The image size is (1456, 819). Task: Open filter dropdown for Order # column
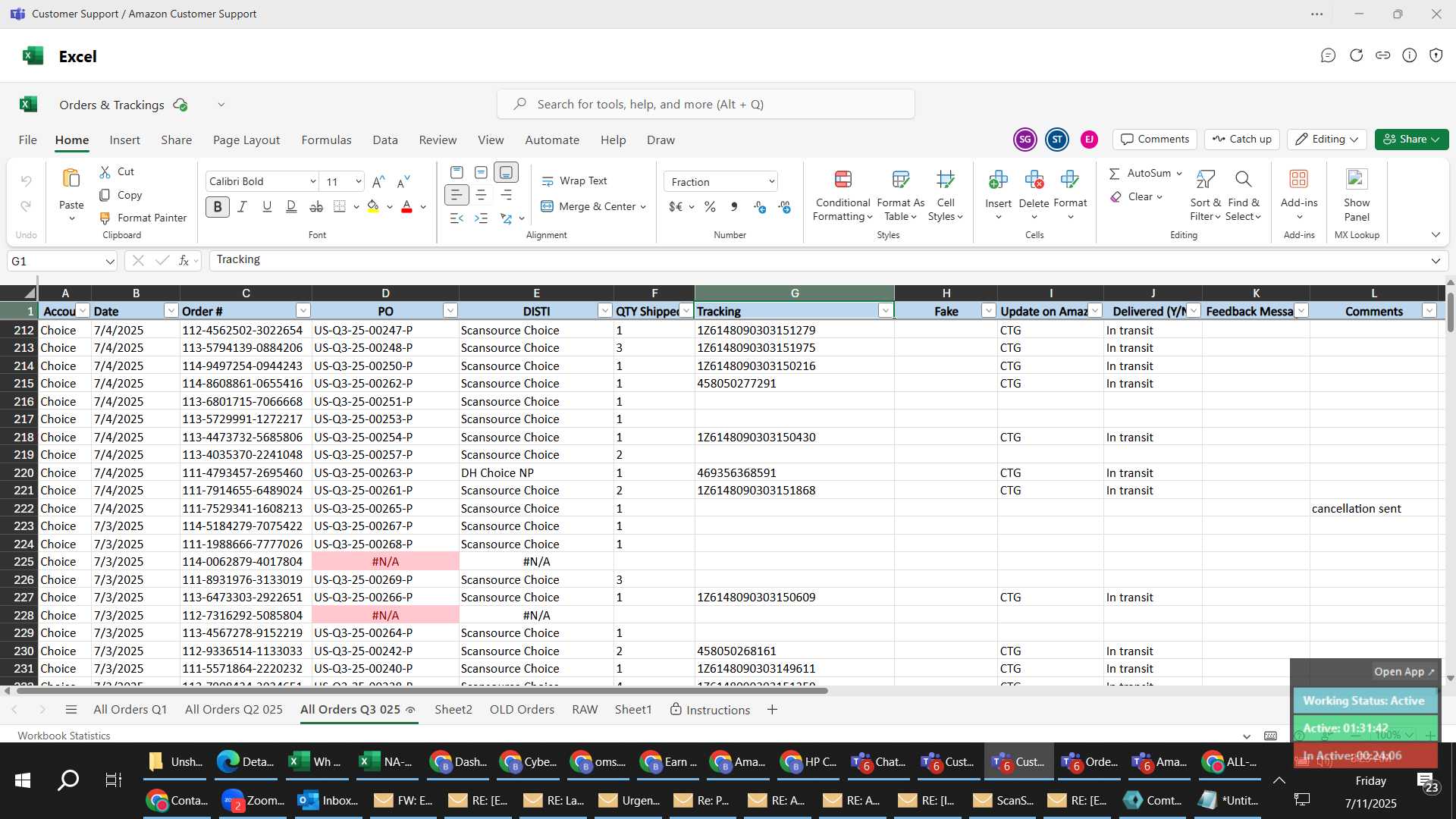[303, 311]
